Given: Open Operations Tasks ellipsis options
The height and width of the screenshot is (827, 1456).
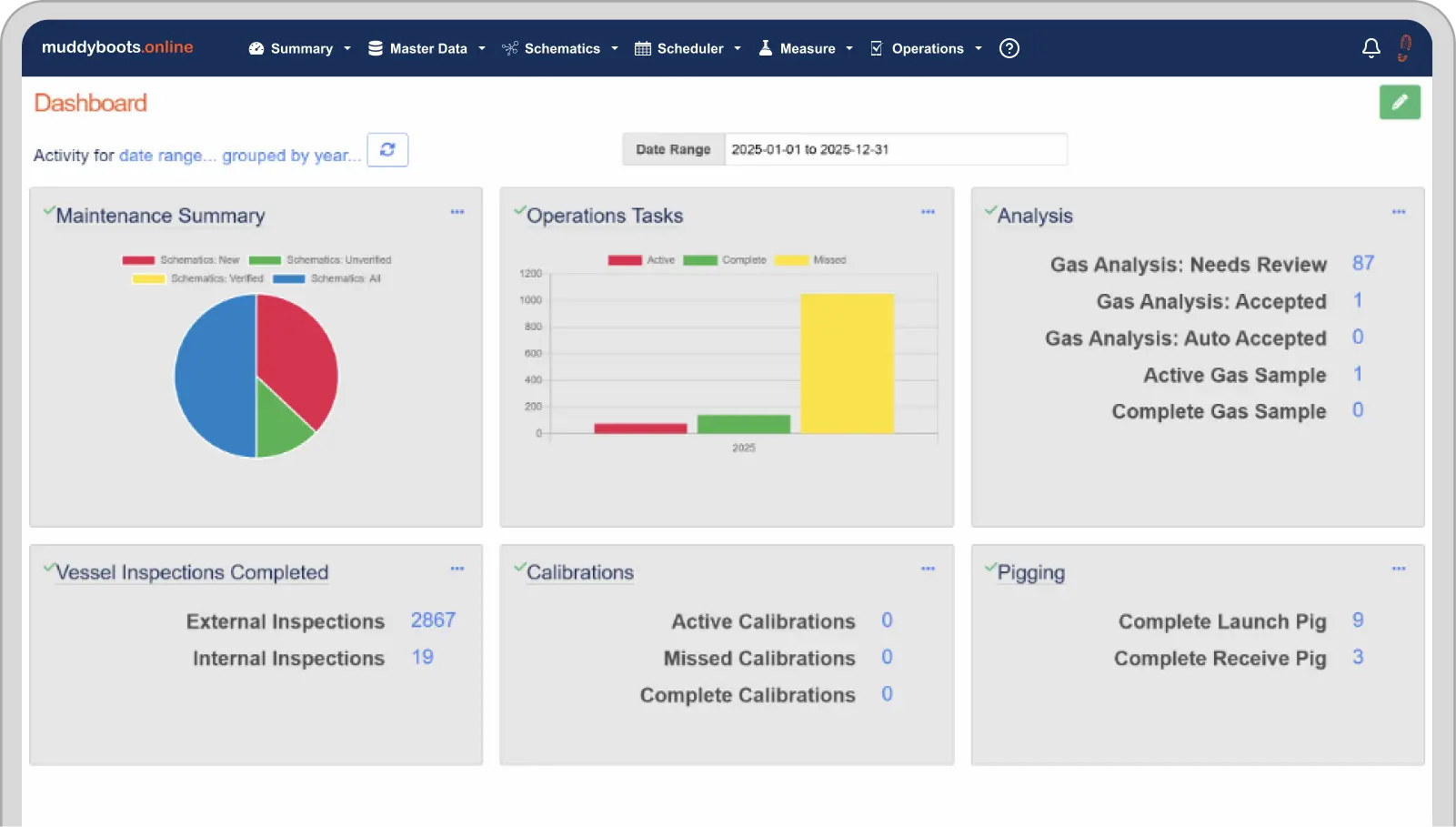Looking at the screenshot, I should pos(928,212).
